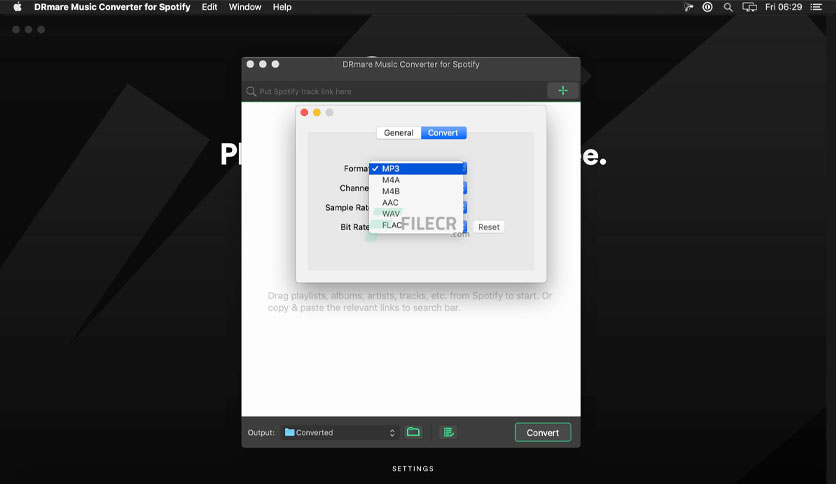
Task: Switch to the General tab
Action: [x=399, y=133]
